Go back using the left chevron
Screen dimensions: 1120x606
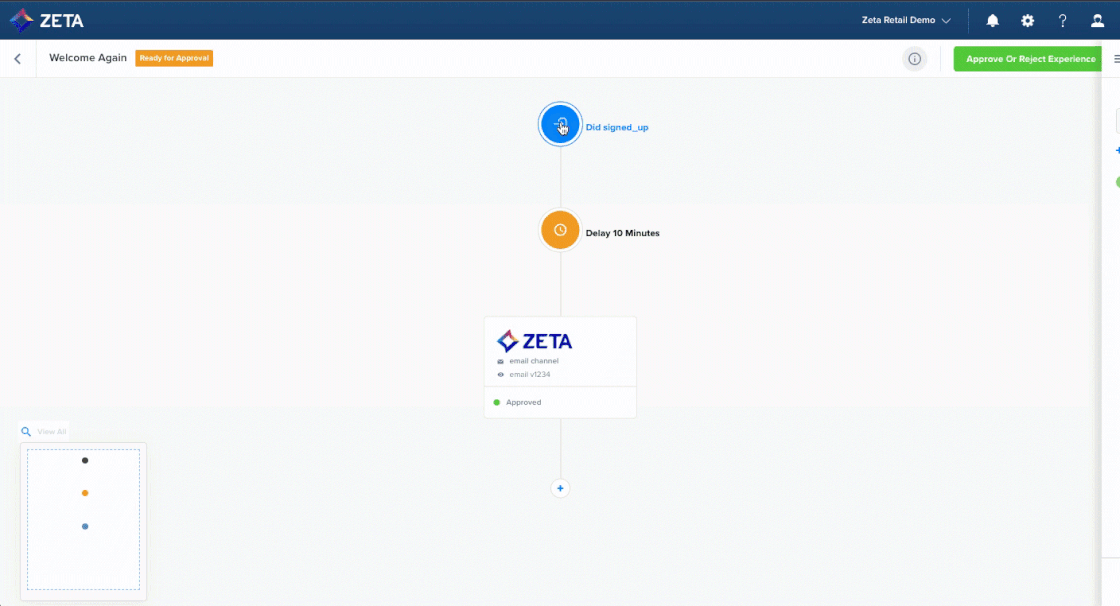point(17,59)
